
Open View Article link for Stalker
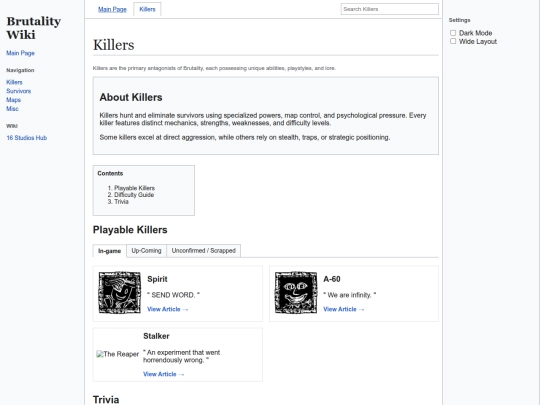coord(164,374)
